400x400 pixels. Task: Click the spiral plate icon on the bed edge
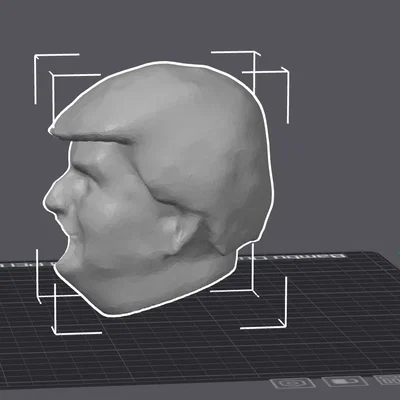coord(292,383)
